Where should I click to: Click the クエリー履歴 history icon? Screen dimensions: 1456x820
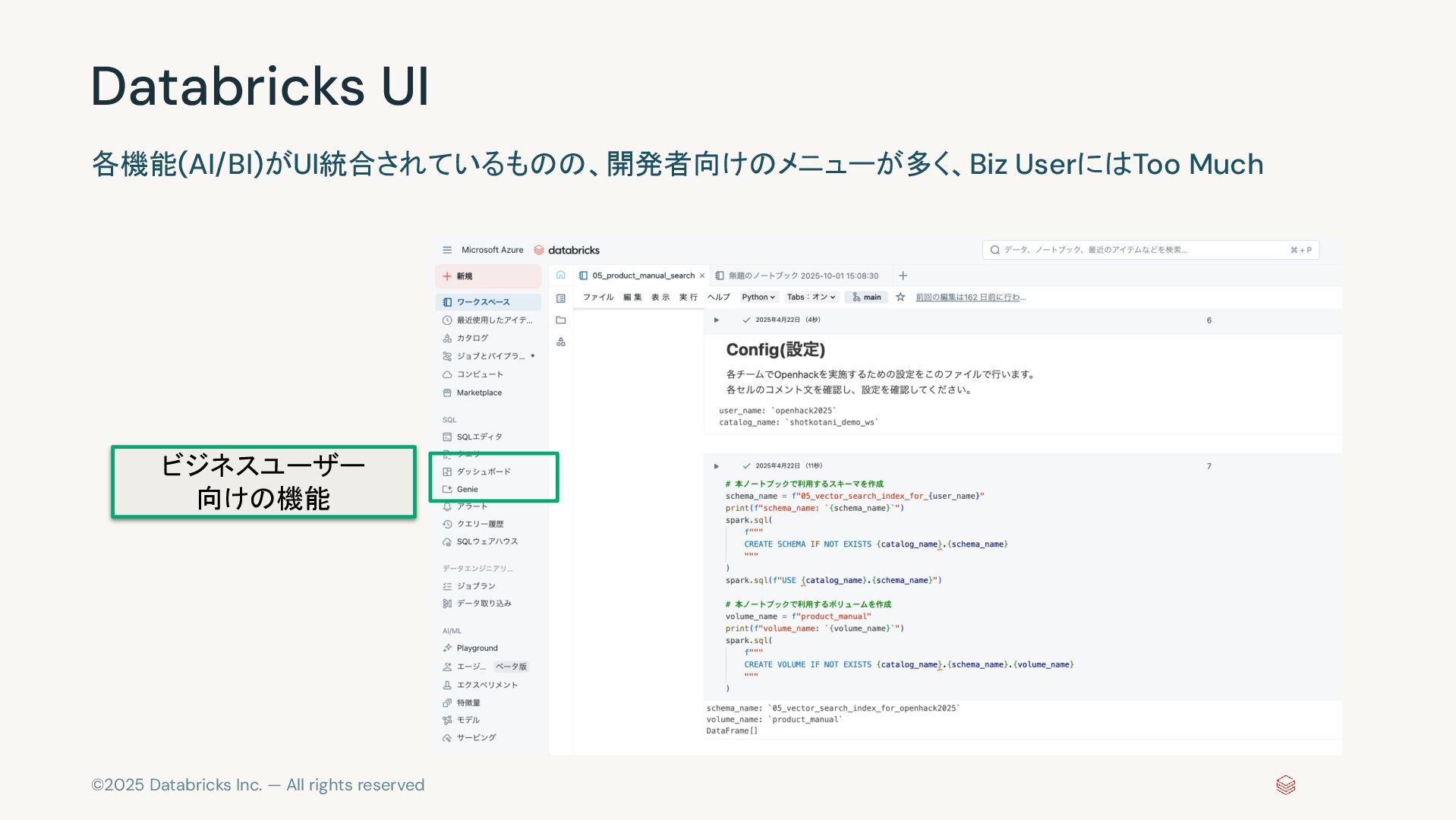[447, 524]
